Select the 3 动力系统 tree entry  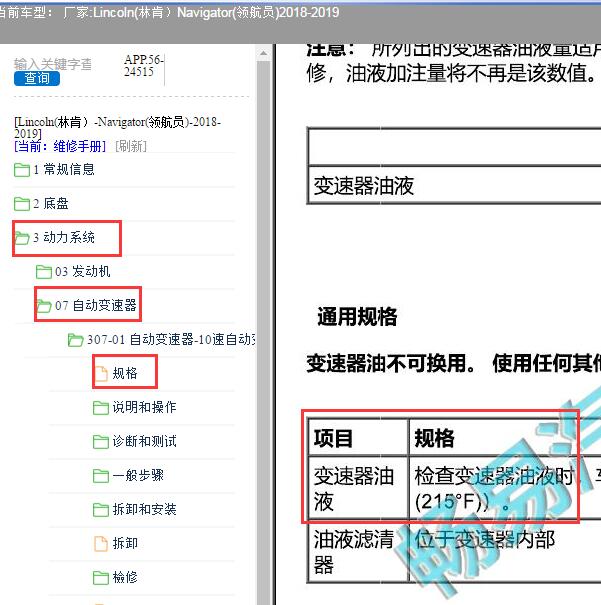point(64,237)
